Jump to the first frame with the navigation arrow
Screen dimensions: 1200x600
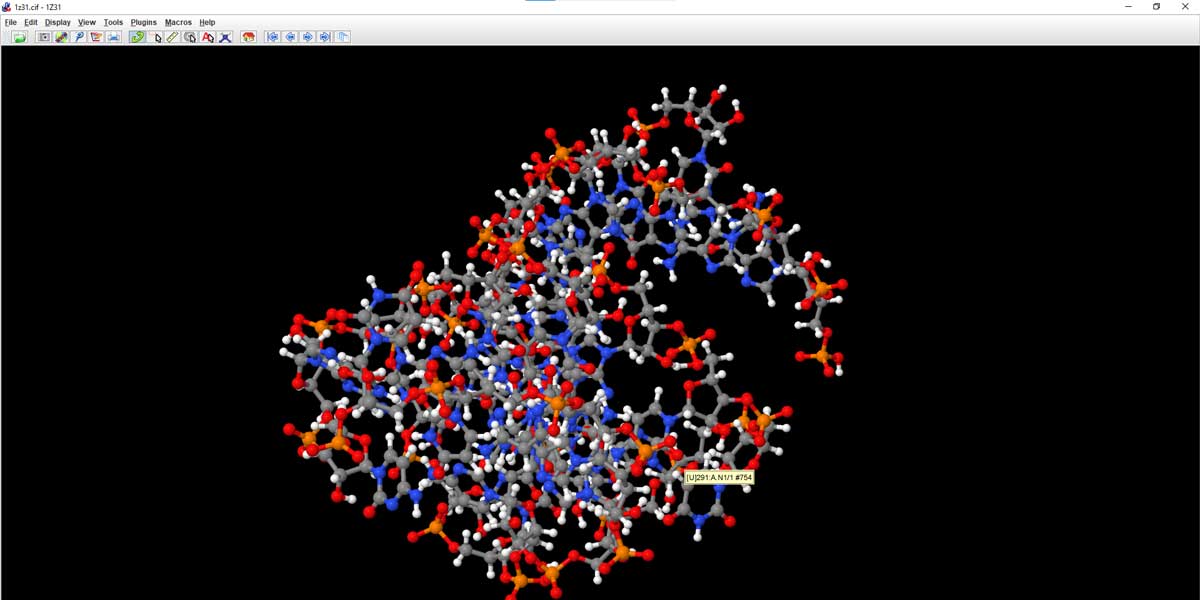(x=272, y=36)
